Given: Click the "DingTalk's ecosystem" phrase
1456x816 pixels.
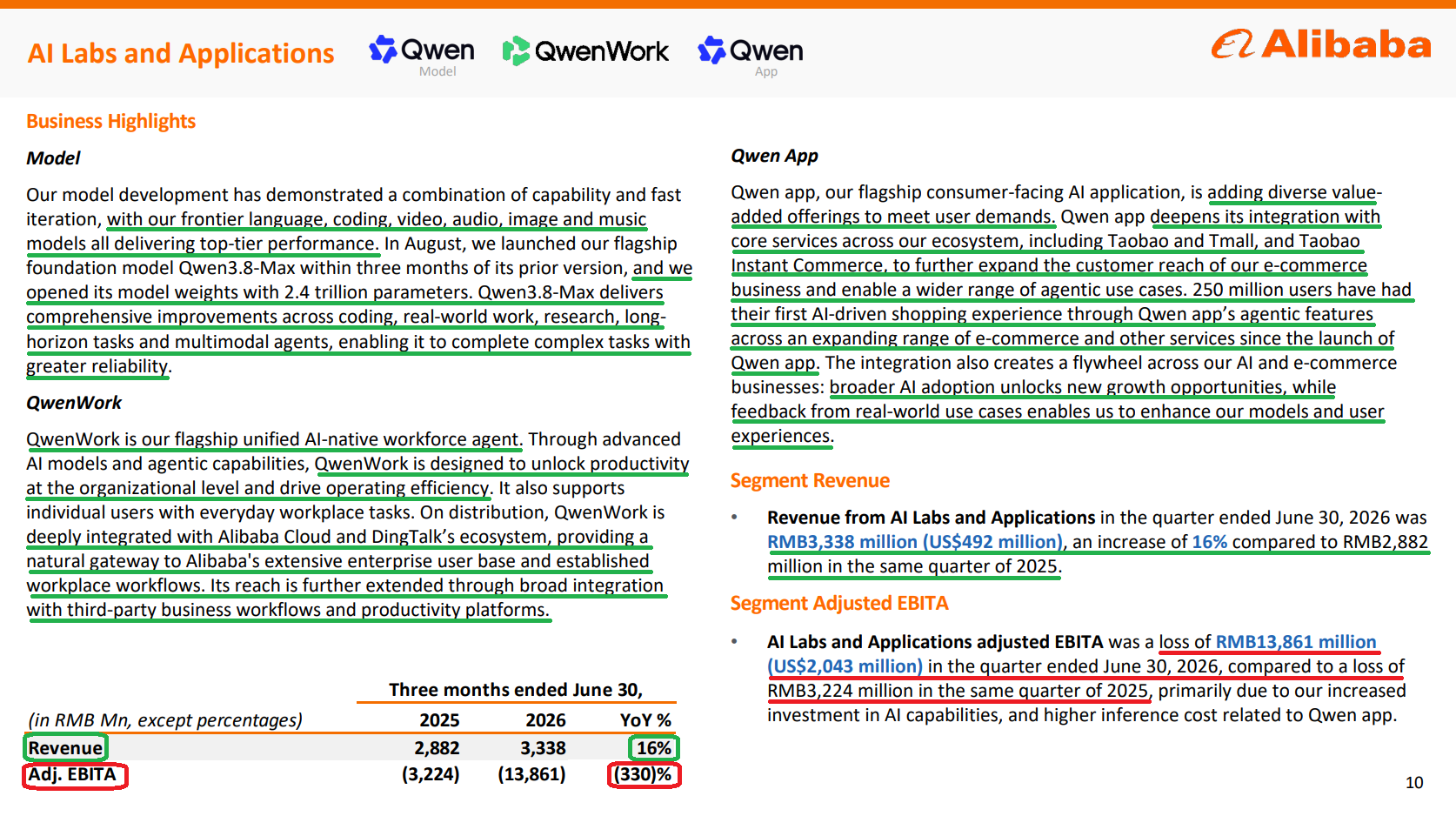Looking at the screenshot, I should [x=461, y=537].
